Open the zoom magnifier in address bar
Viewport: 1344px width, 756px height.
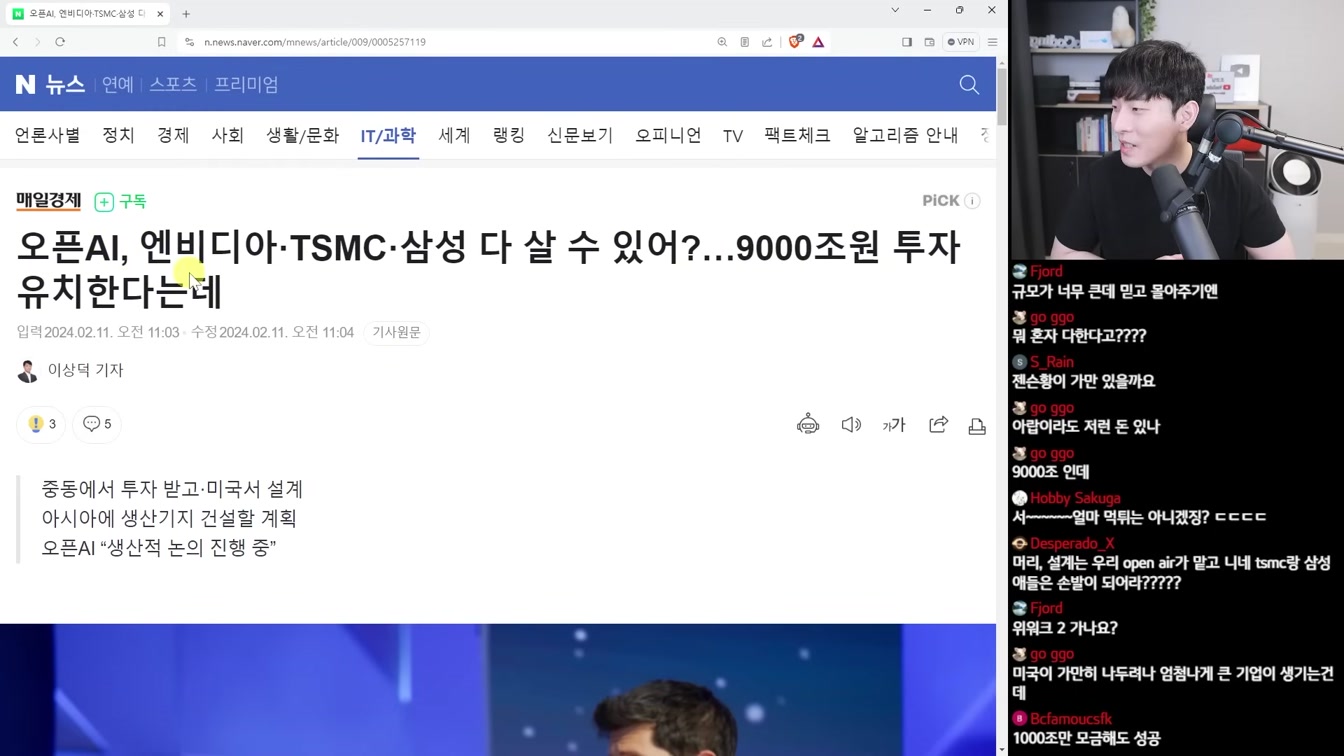point(722,42)
